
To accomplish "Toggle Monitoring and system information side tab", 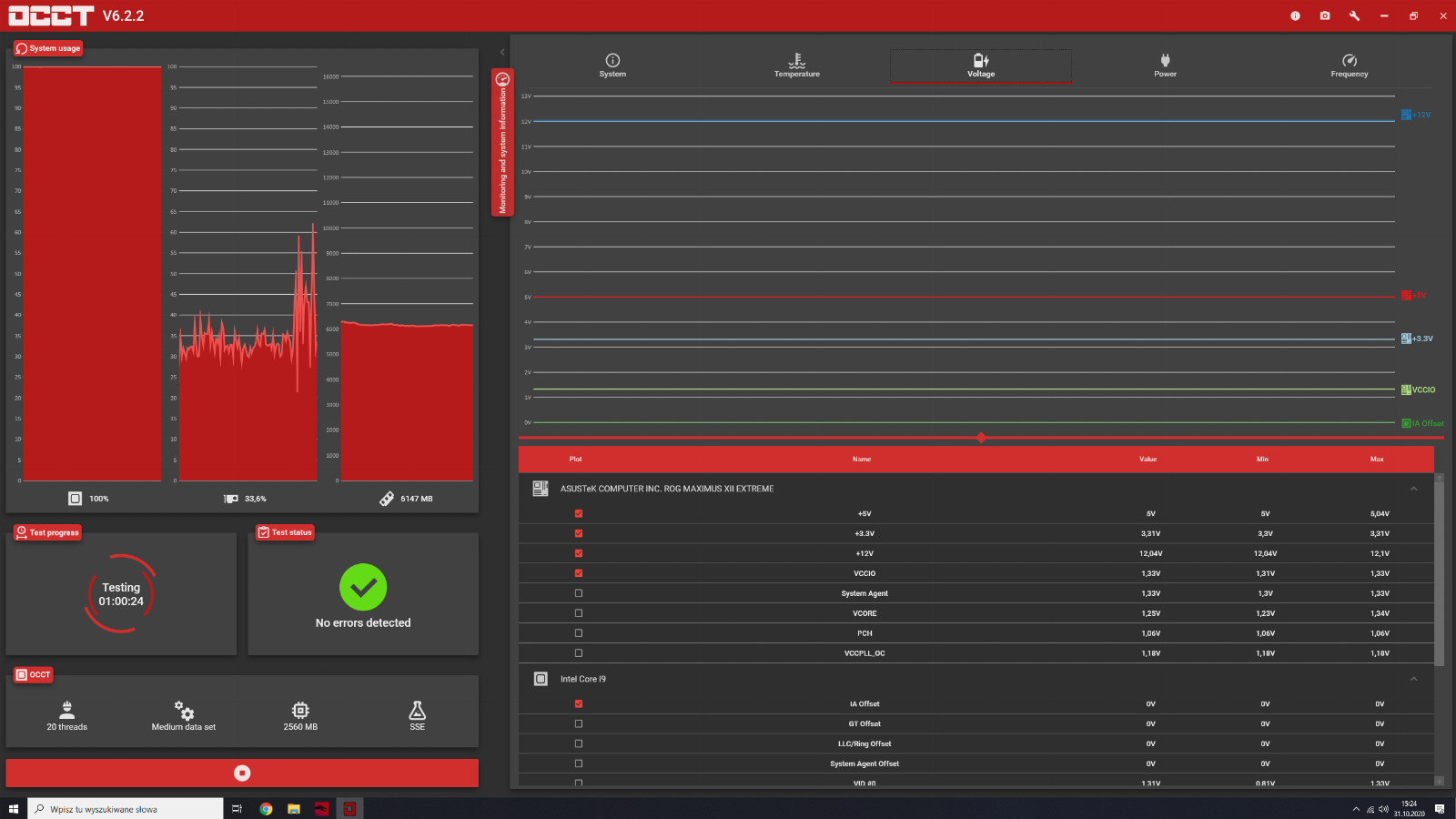I will (502, 142).
